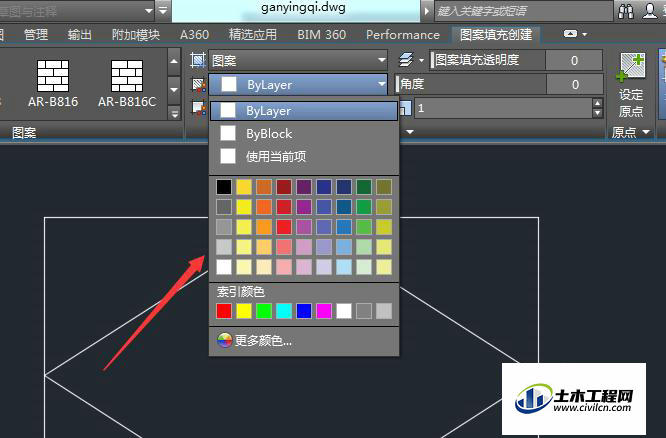Pick index color magenta swatch
Image resolution: width=666 pixels, height=438 pixels.
[324, 311]
